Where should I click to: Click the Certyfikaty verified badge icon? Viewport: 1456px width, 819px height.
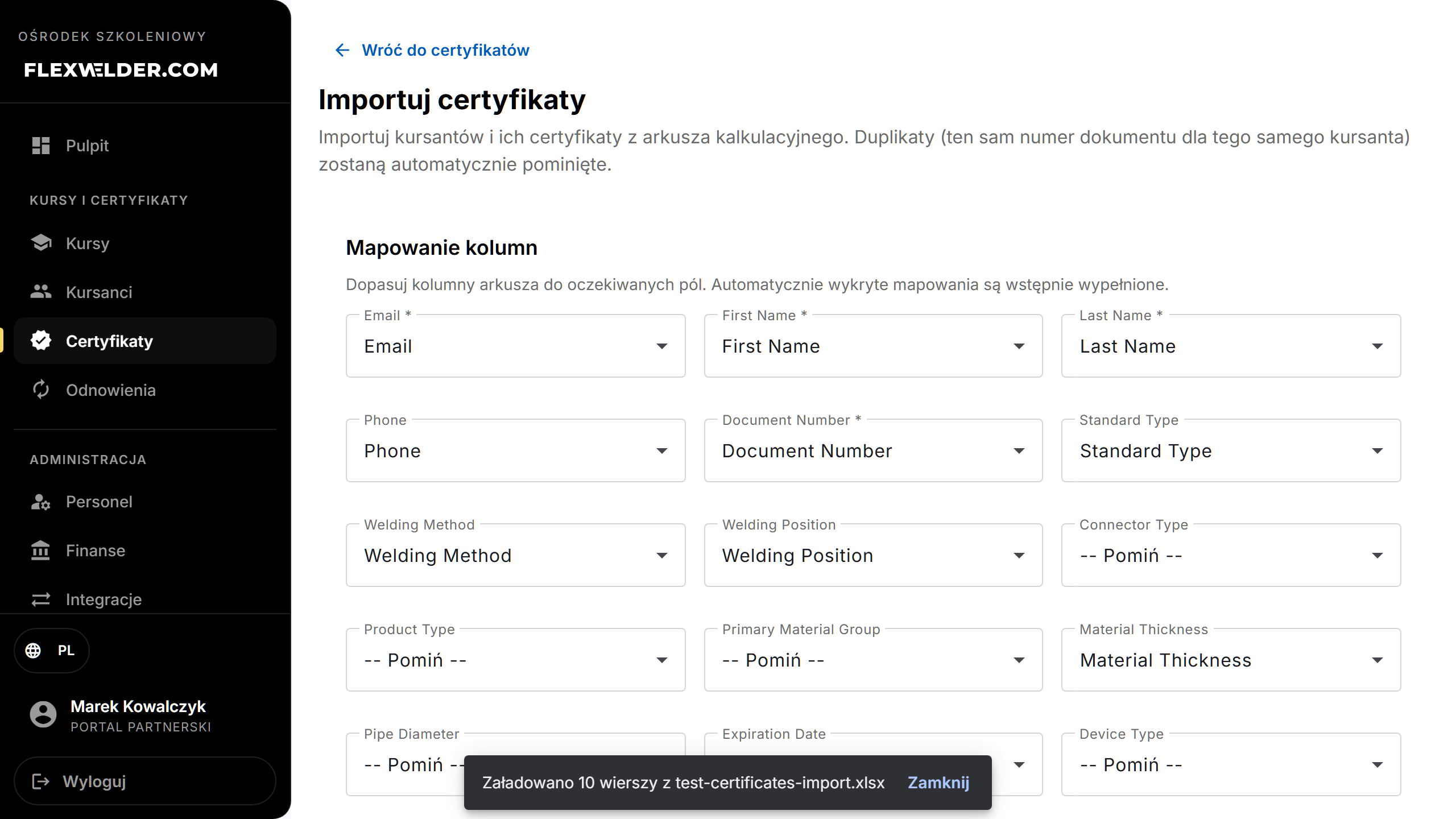41,341
